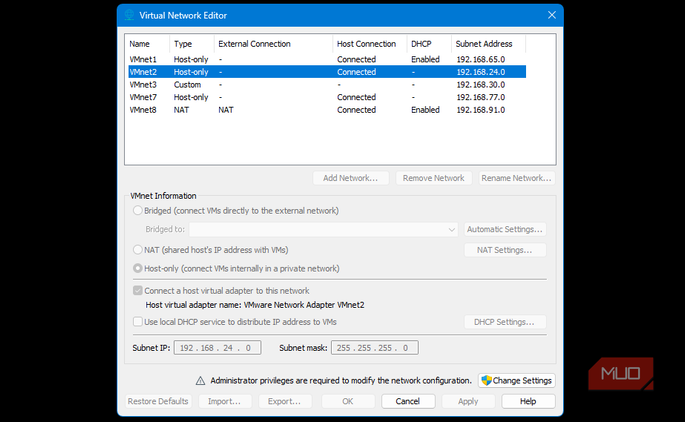685x422 pixels.
Task: Click the Import button
Action: click(x=225, y=401)
